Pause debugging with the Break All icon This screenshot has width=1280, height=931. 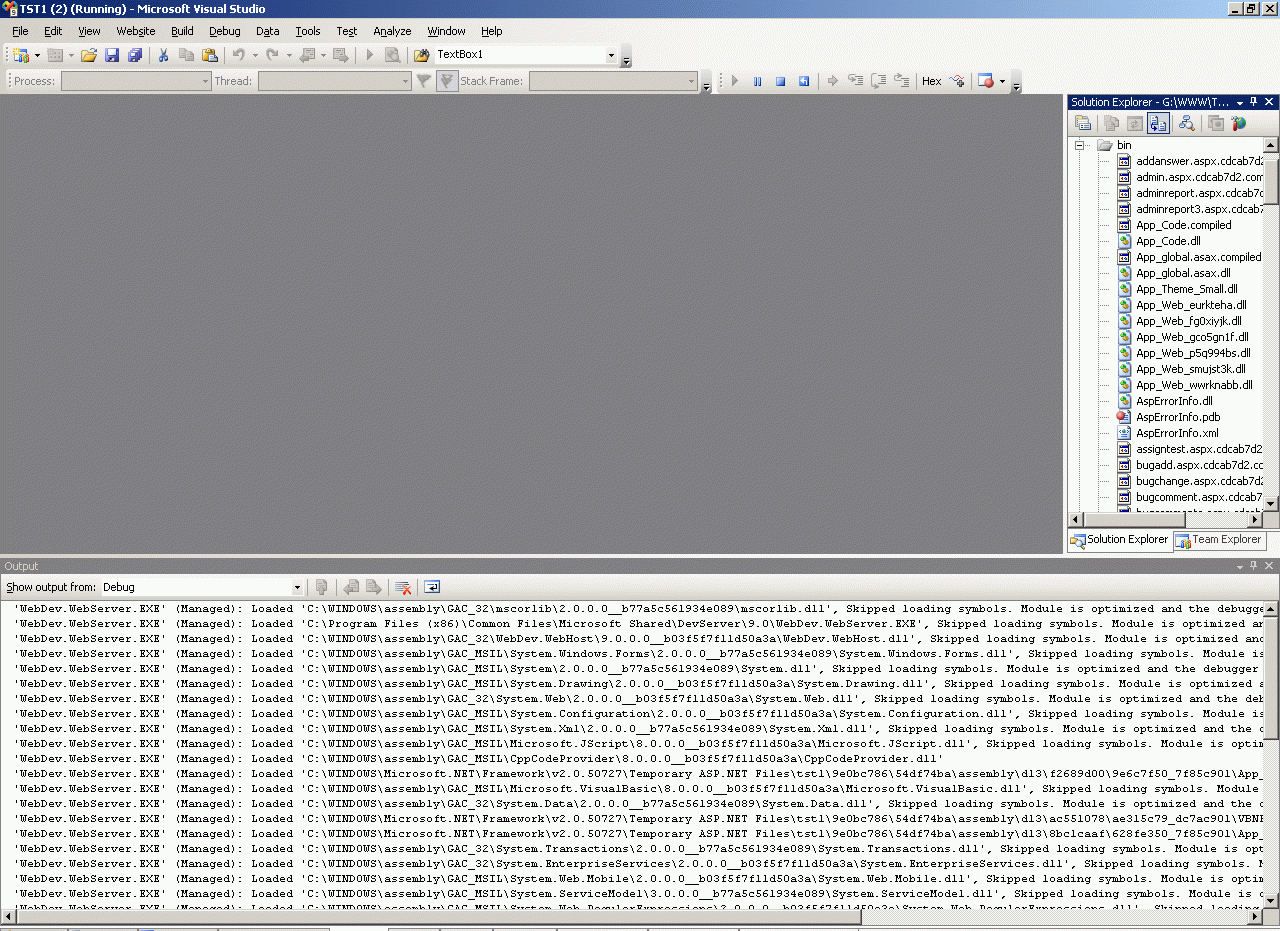[x=757, y=81]
